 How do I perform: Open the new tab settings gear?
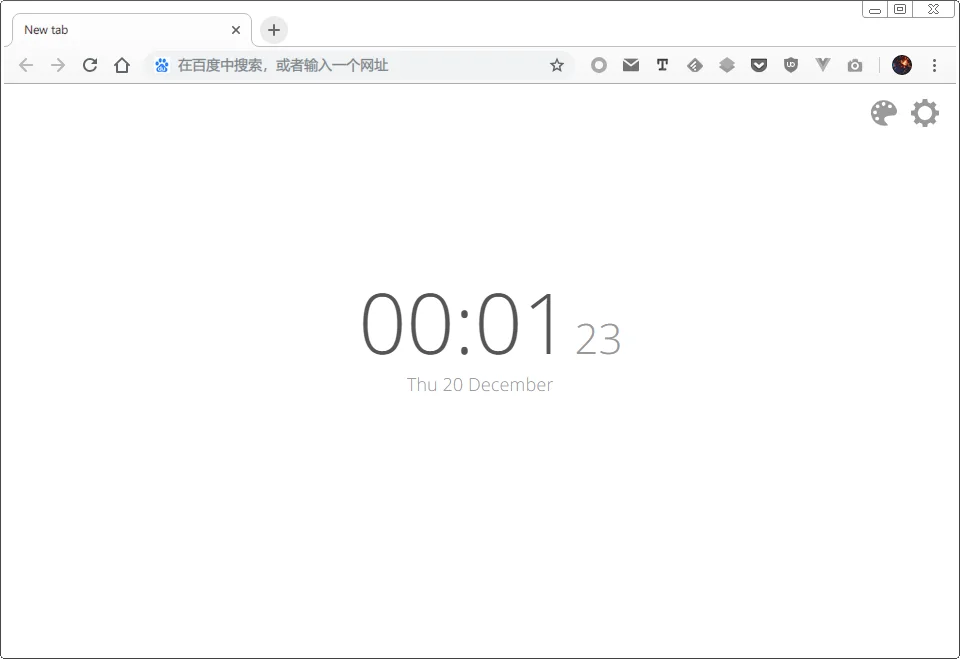point(925,113)
